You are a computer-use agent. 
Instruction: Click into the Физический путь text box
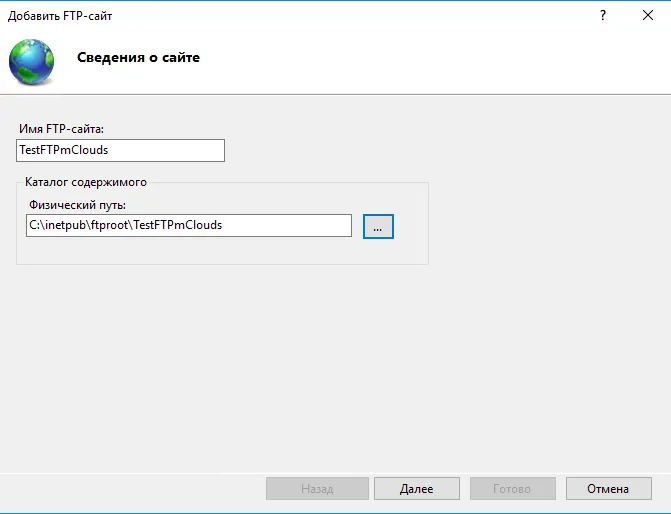[189, 225]
